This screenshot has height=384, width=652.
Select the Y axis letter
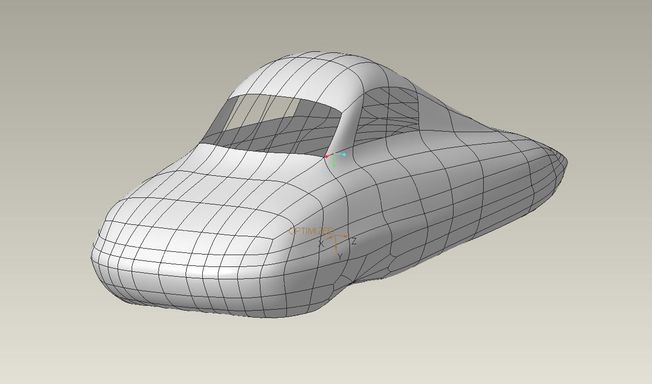pos(340,257)
